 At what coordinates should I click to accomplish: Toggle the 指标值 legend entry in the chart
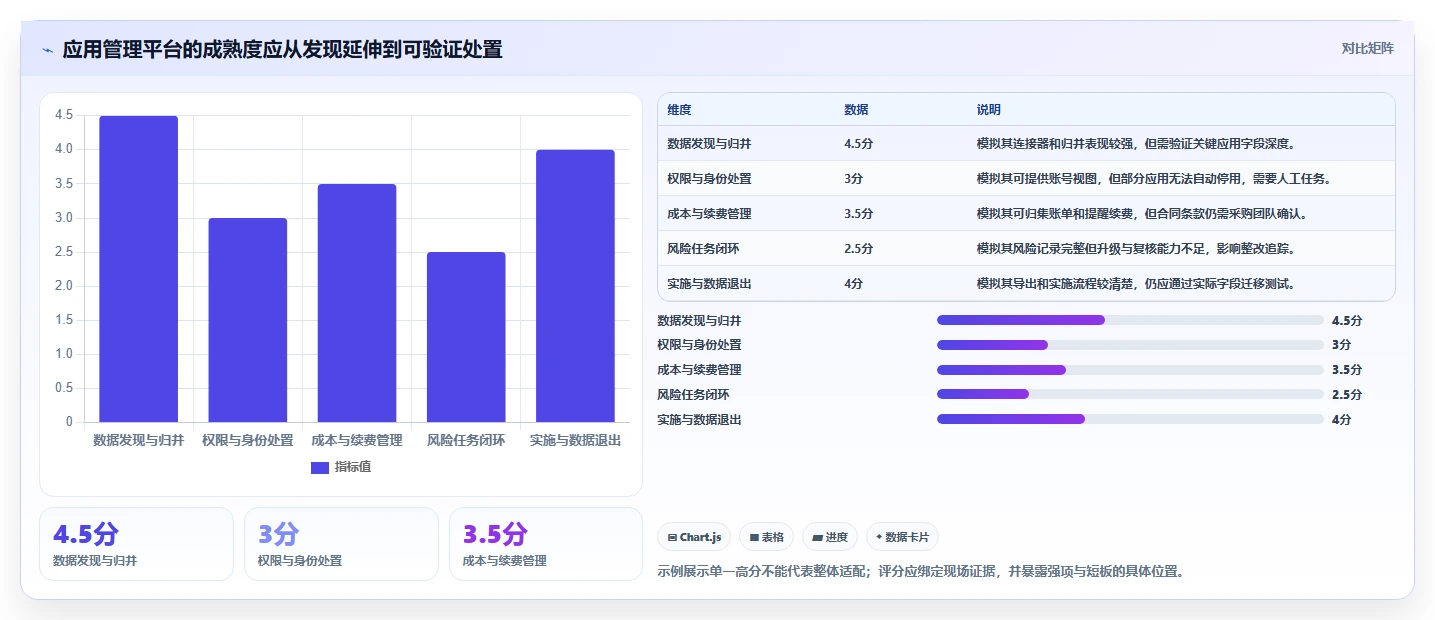click(341, 467)
